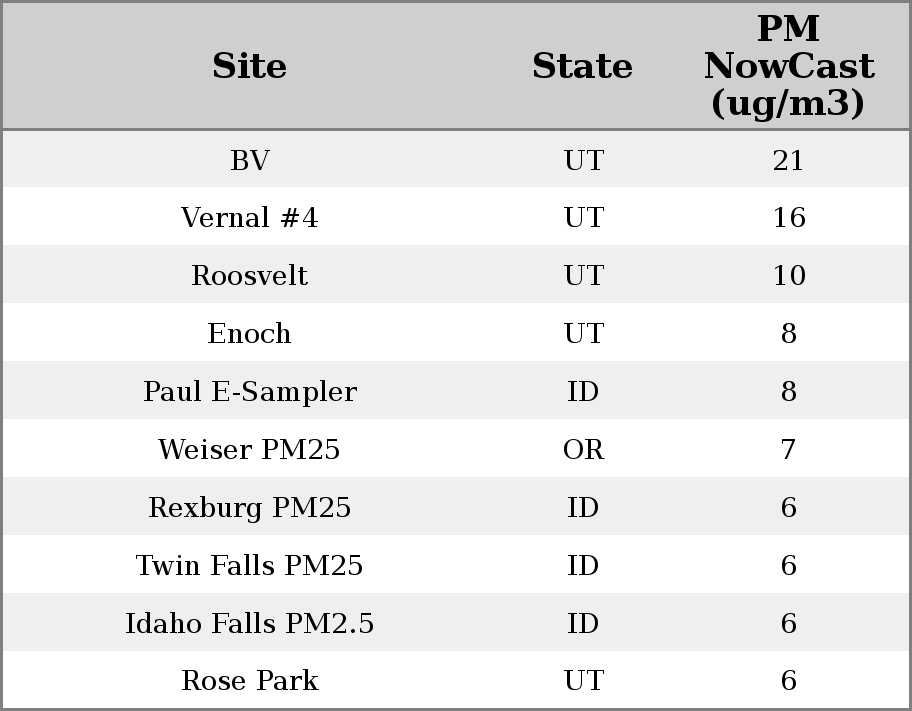This screenshot has height=711, width=912.
Task: Click the OR state cell
Action: coord(583,450)
